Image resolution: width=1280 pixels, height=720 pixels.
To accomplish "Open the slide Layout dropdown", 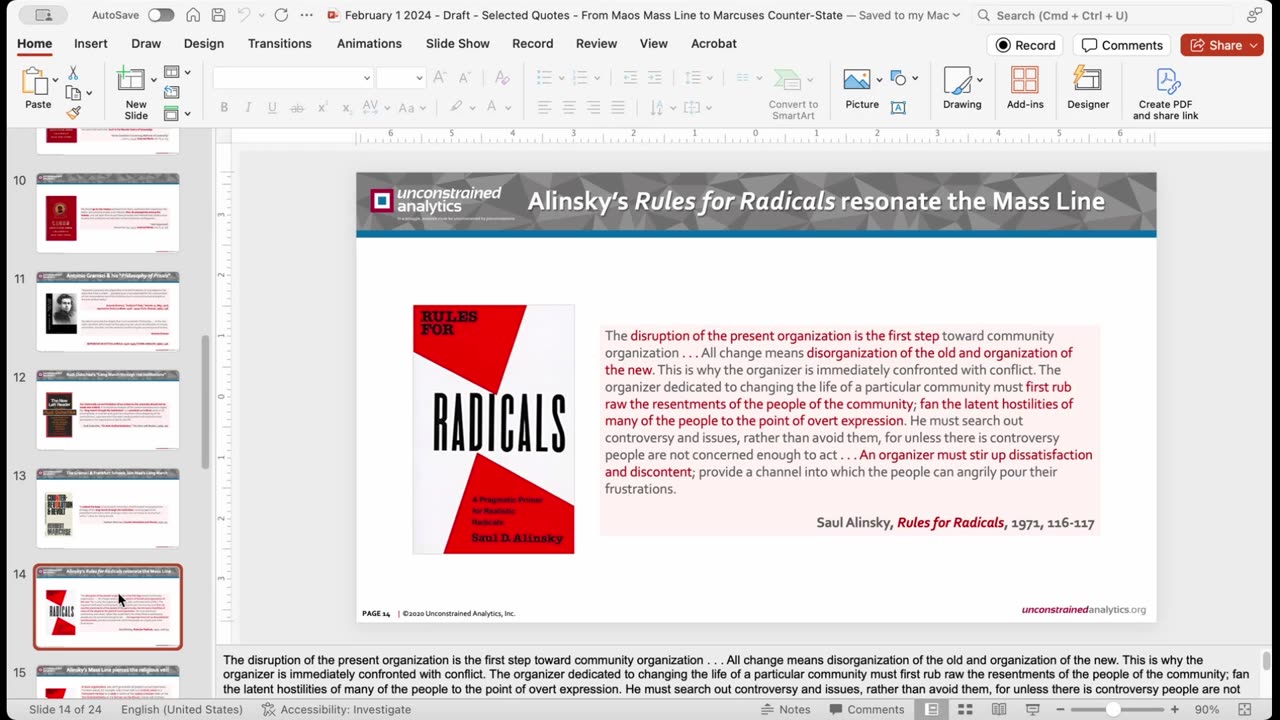I will pos(176,72).
